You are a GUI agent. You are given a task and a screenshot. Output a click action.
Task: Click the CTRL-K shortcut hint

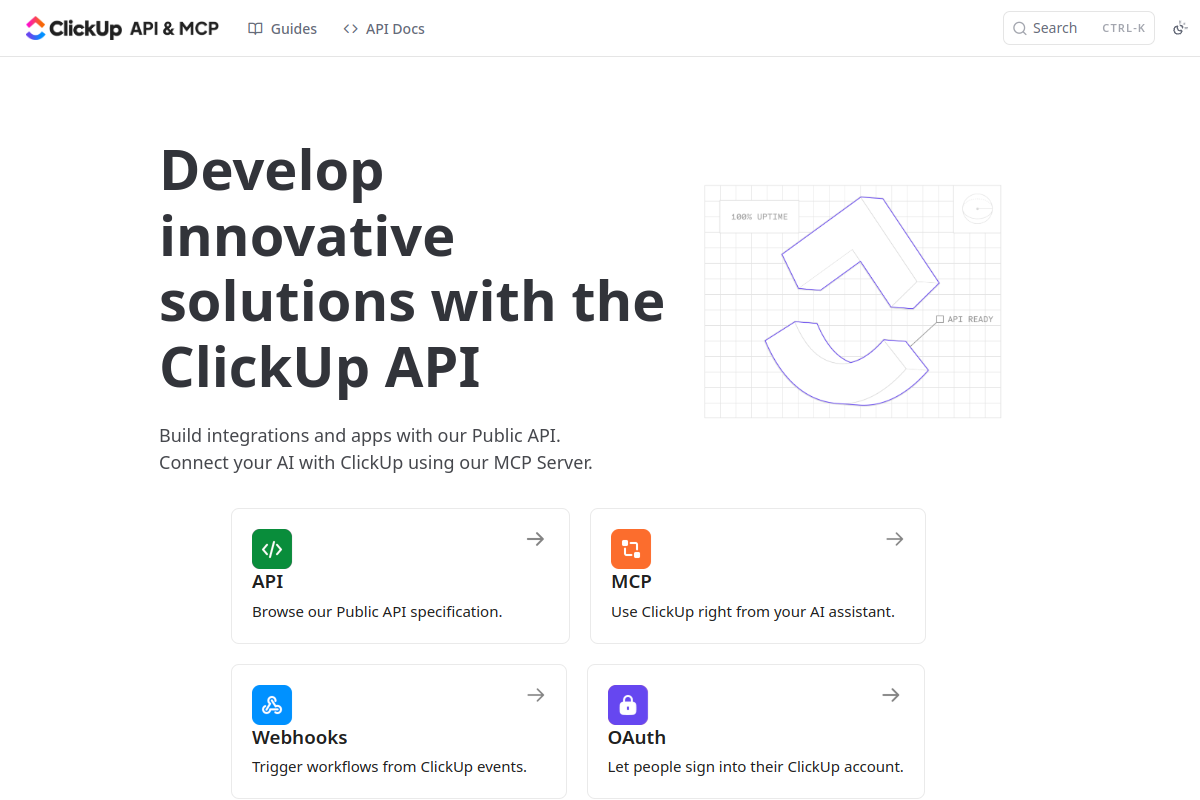[1124, 28]
